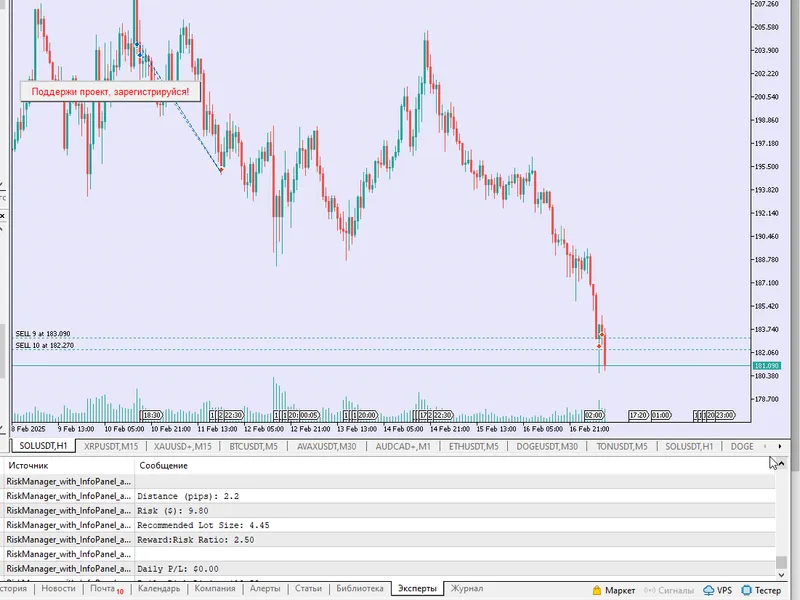
Task: Select log row Reward:Risk Ratio: 2.50
Action: (390, 540)
